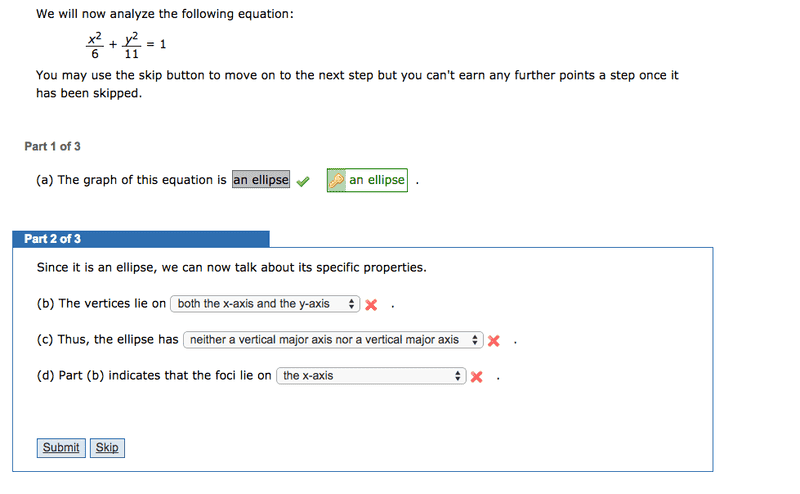The height and width of the screenshot is (494, 800).
Task: Click the green checkmark in part (a)
Action: 303,181
